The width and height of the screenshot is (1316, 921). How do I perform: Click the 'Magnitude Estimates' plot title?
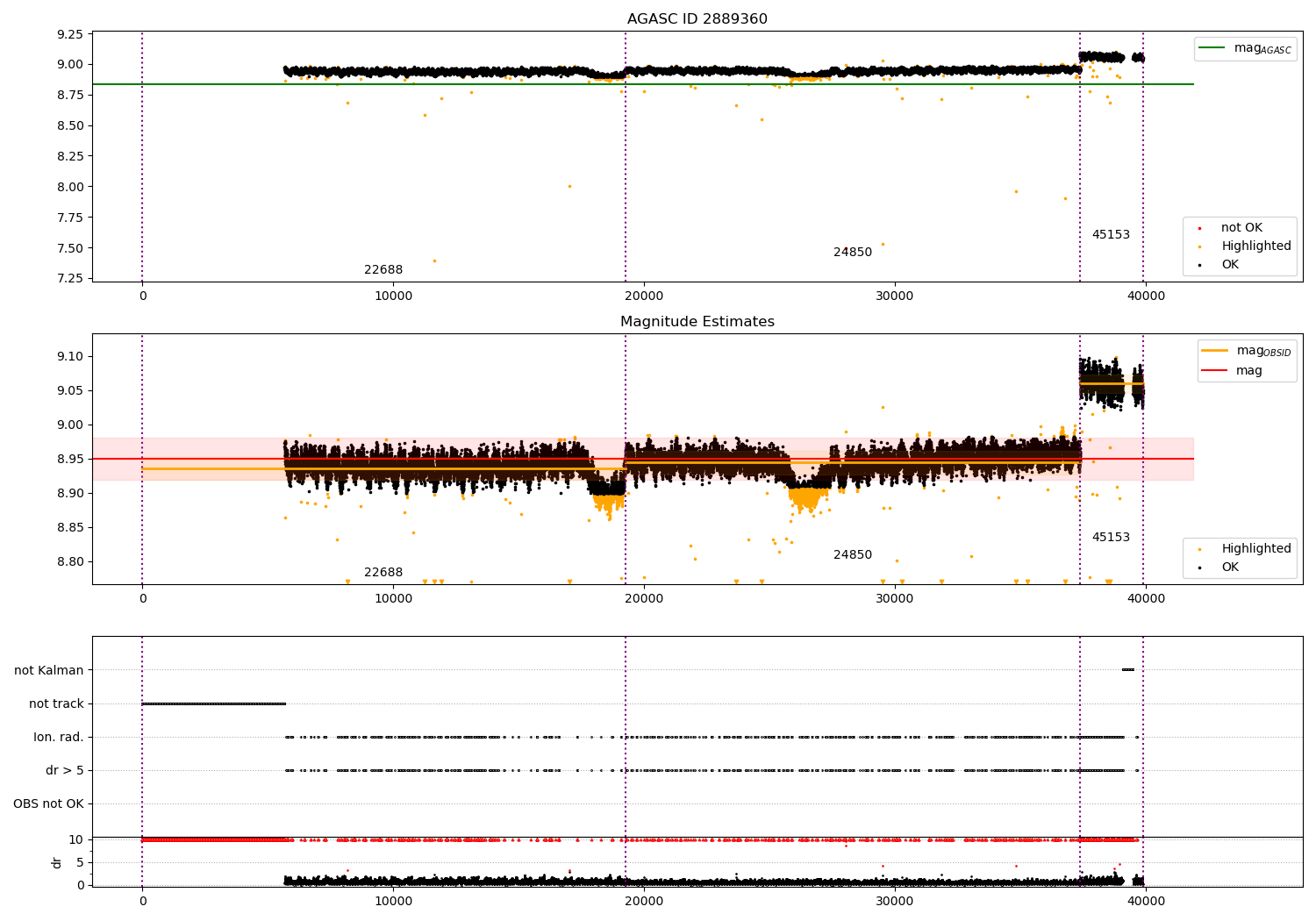click(697, 322)
